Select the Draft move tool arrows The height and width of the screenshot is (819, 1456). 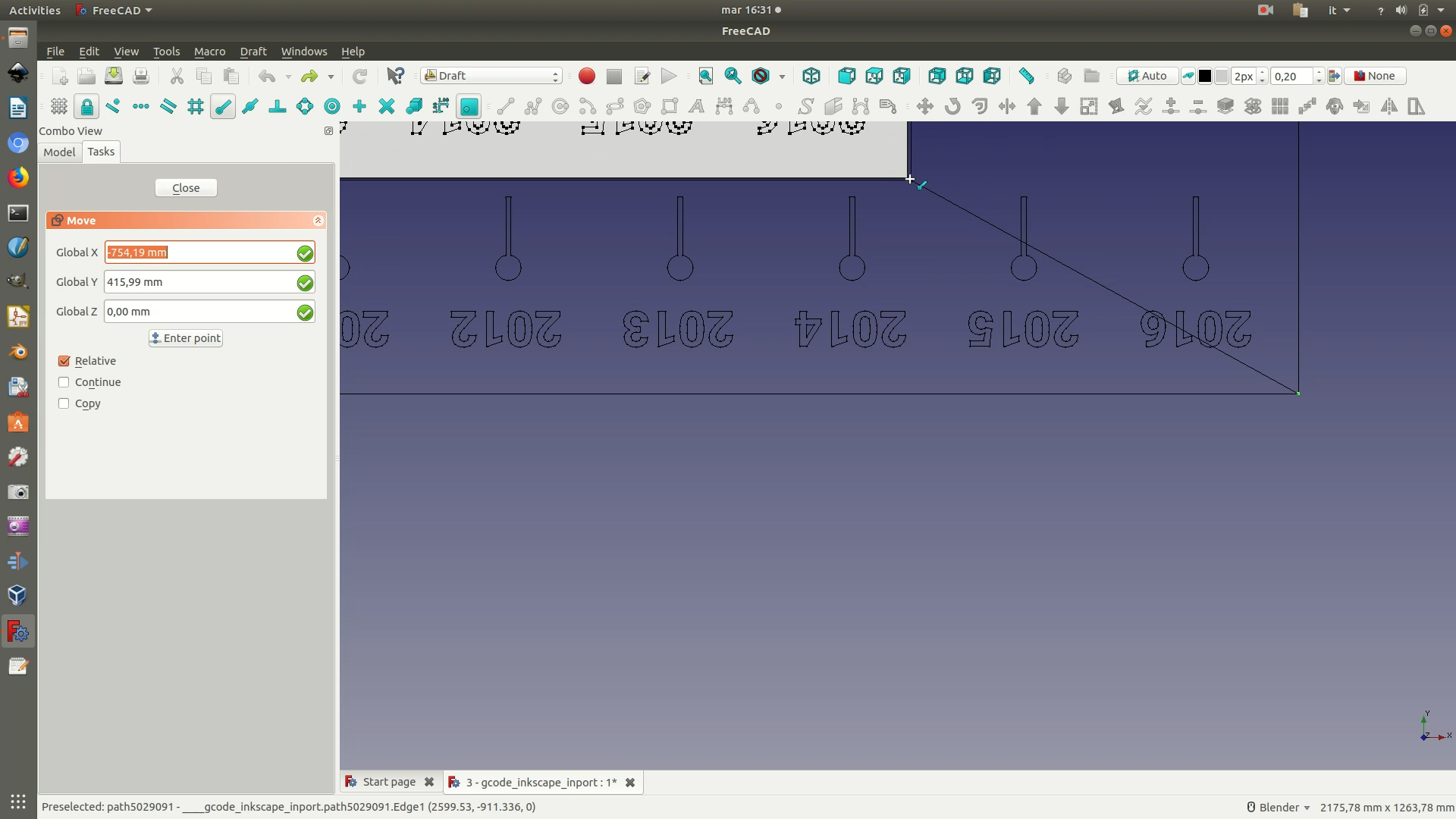coord(924,106)
